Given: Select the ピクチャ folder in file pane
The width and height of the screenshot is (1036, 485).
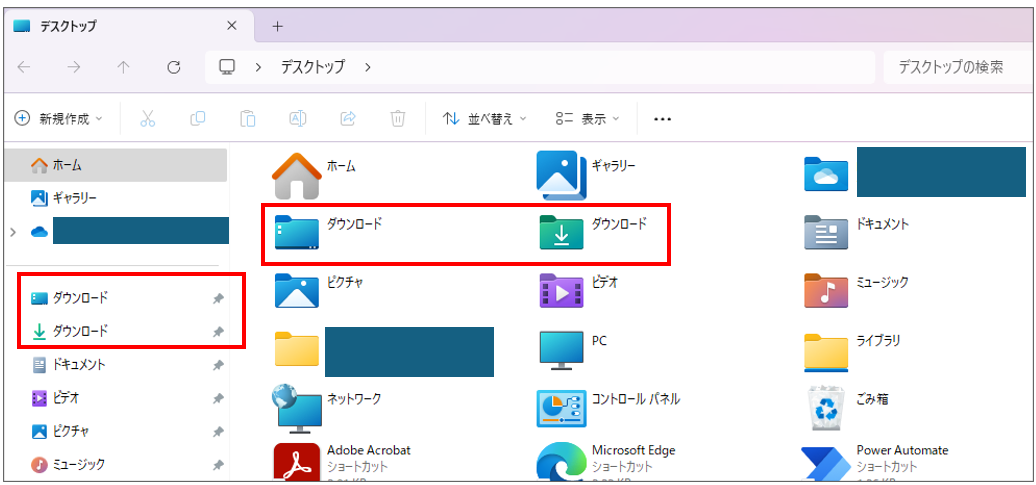Looking at the screenshot, I should [x=320, y=290].
